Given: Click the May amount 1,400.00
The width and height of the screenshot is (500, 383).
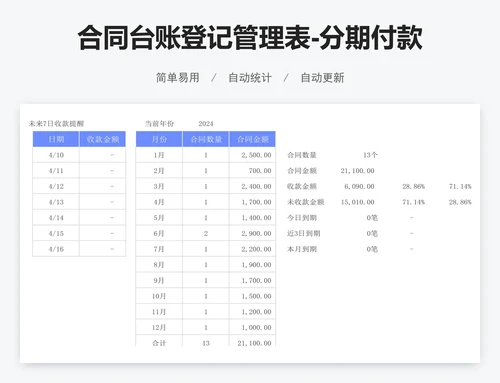Looking at the screenshot, I should [256, 218].
